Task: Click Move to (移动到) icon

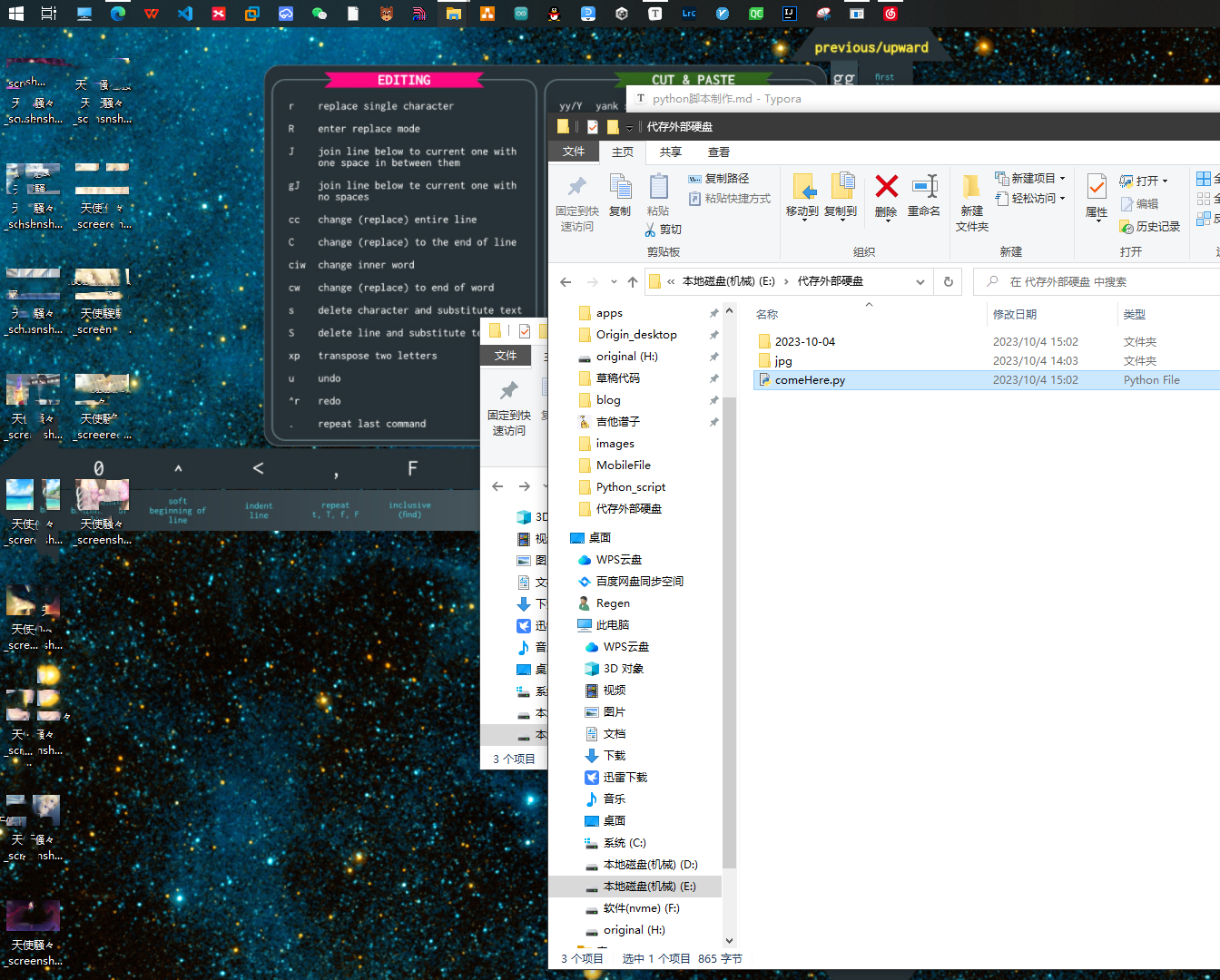Action: click(802, 195)
